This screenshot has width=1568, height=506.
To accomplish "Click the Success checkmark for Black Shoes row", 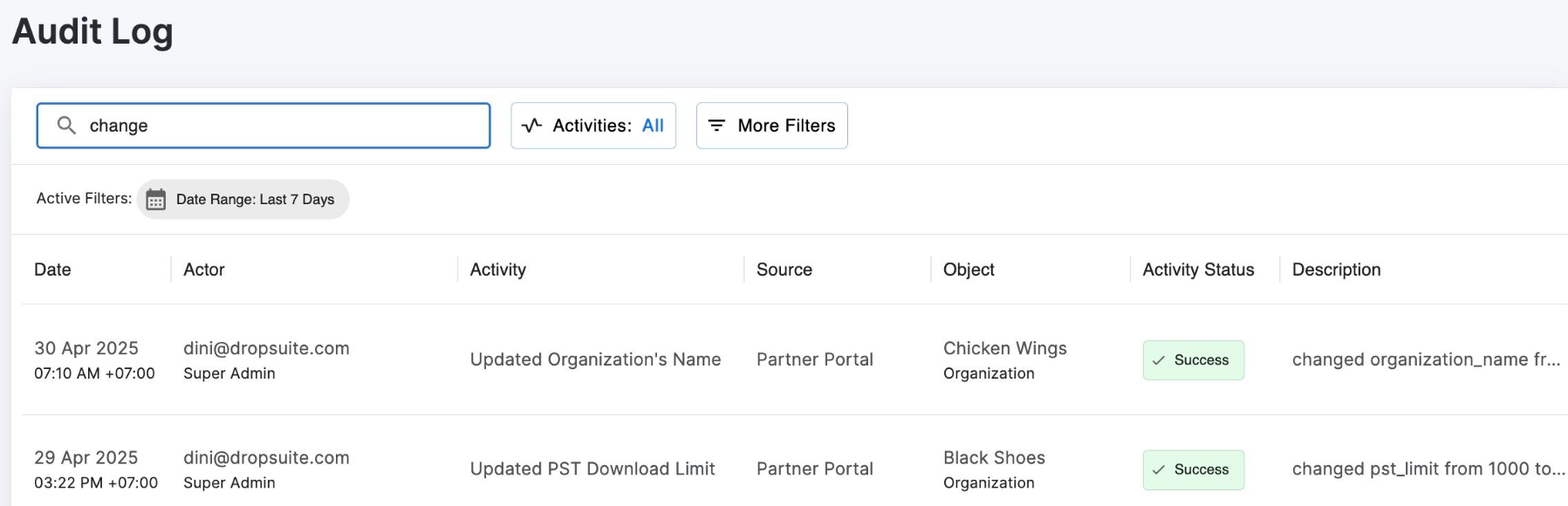I will tap(1159, 469).
